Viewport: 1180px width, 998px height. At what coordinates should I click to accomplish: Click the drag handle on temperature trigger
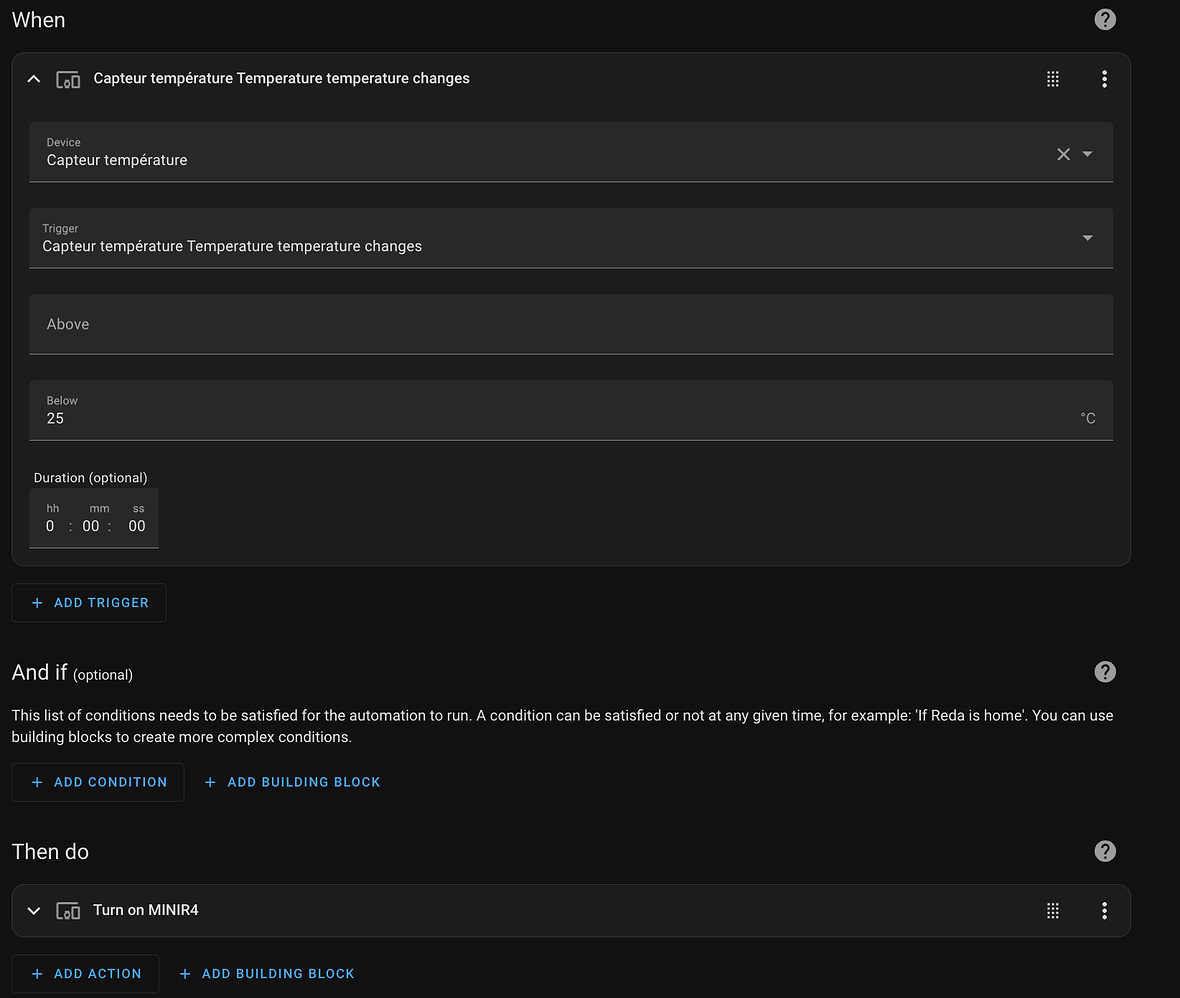coord(1053,79)
